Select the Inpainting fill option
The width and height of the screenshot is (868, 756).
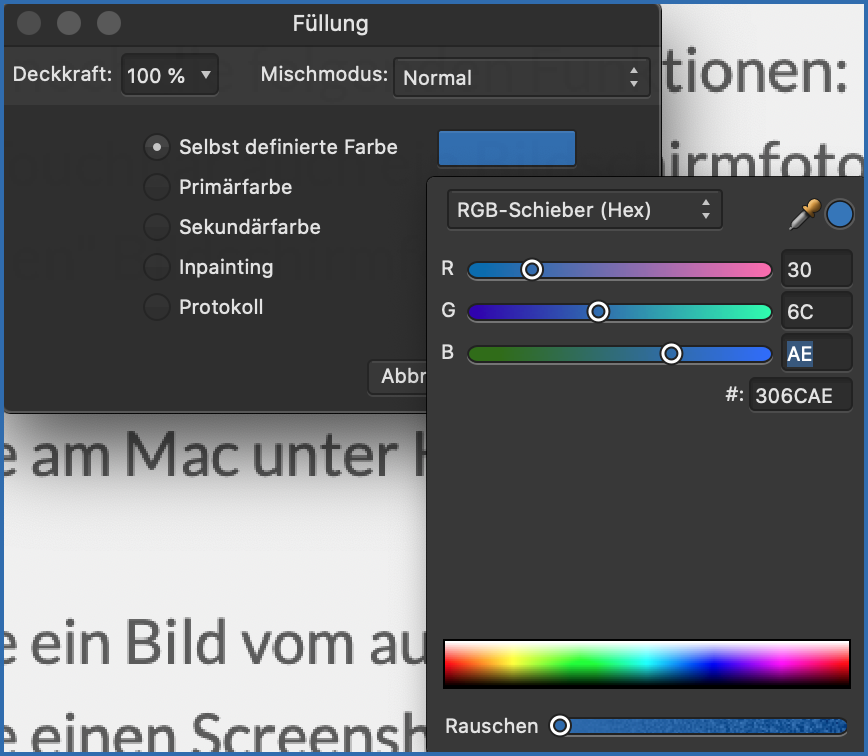click(x=156, y=267)
